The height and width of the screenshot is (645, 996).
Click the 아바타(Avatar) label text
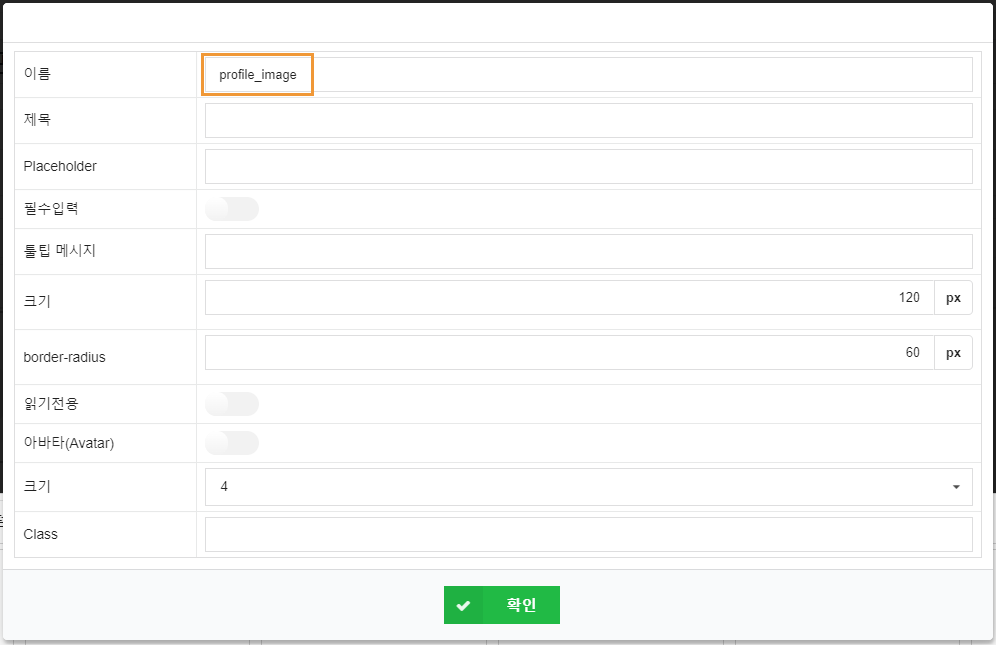pyautogui.click(x=69, y=443)
